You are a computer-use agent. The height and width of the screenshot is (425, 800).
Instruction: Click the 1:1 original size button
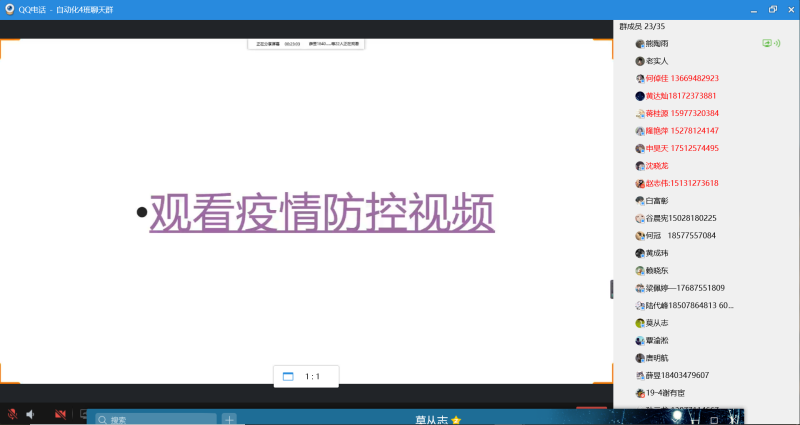point(306,376)
